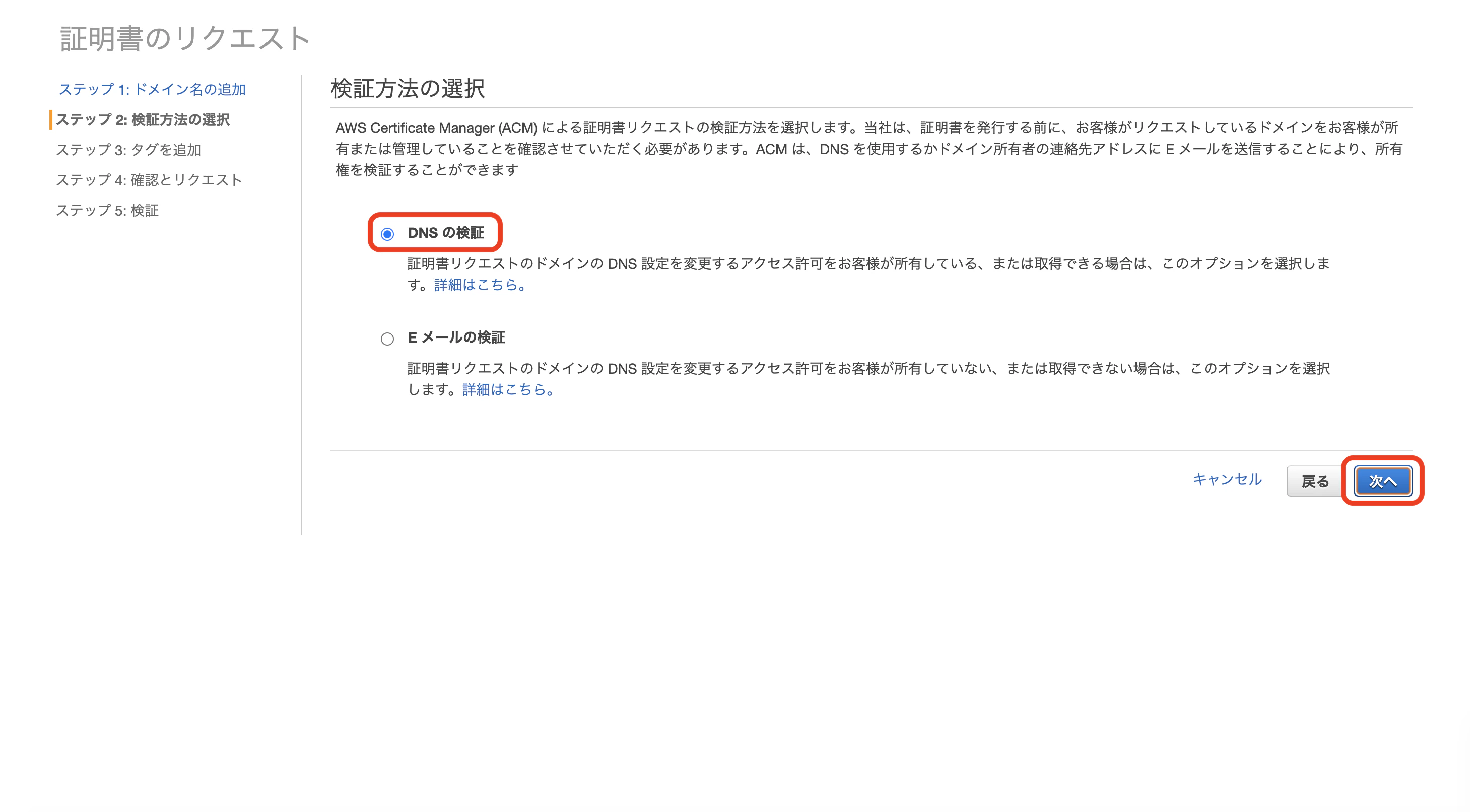Click the 戻る button
Image resolution: width=1470 pixels, height=812 pixels.
(x=1315, y=481)
